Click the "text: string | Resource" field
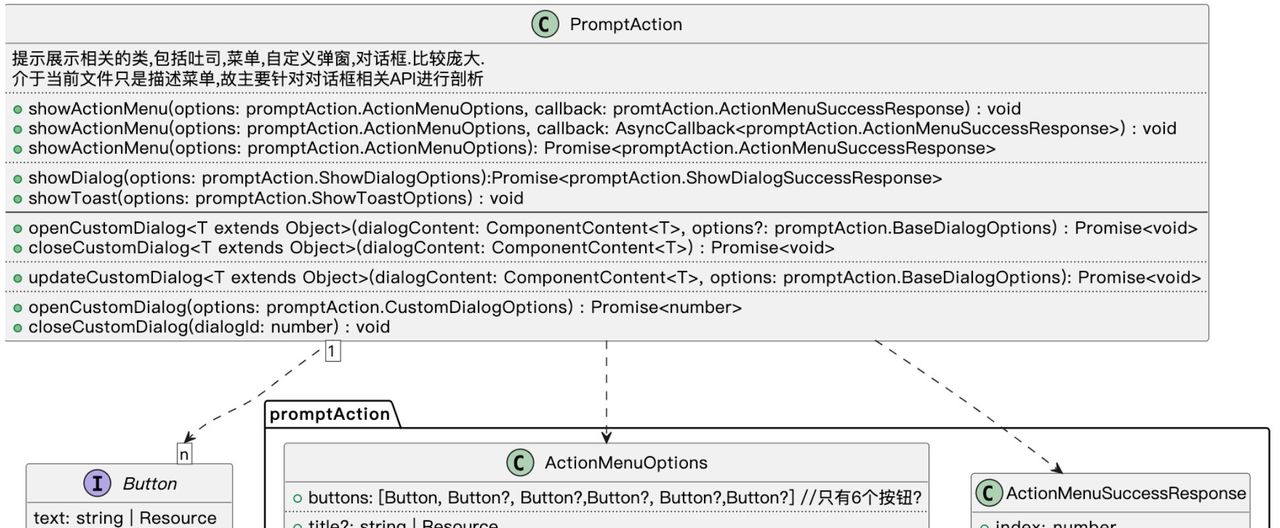Image resolution: width=1280 pixels, height=528 pixels. (x=125, y=518)
